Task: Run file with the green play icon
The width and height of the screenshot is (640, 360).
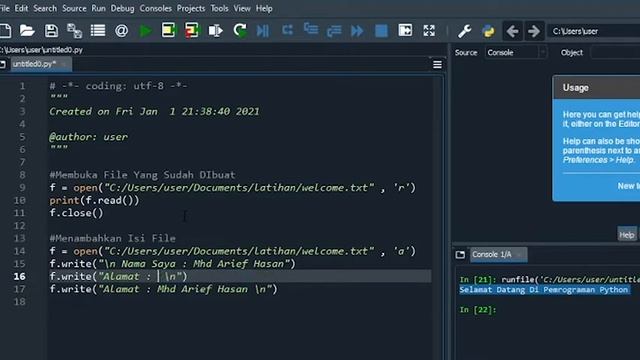Action: (x=145, y=31)
